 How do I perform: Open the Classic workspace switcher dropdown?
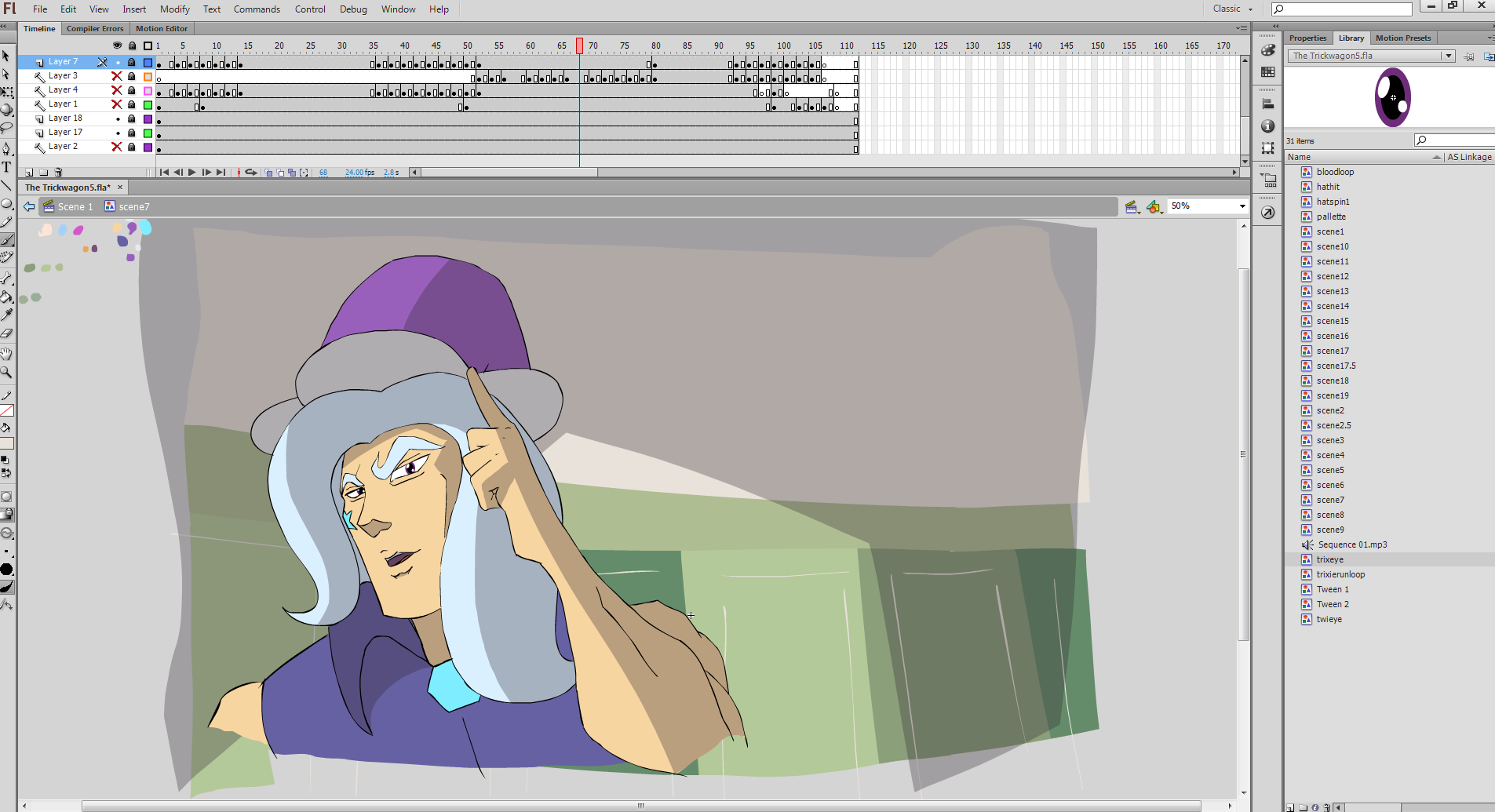[x=1232, y=9]
